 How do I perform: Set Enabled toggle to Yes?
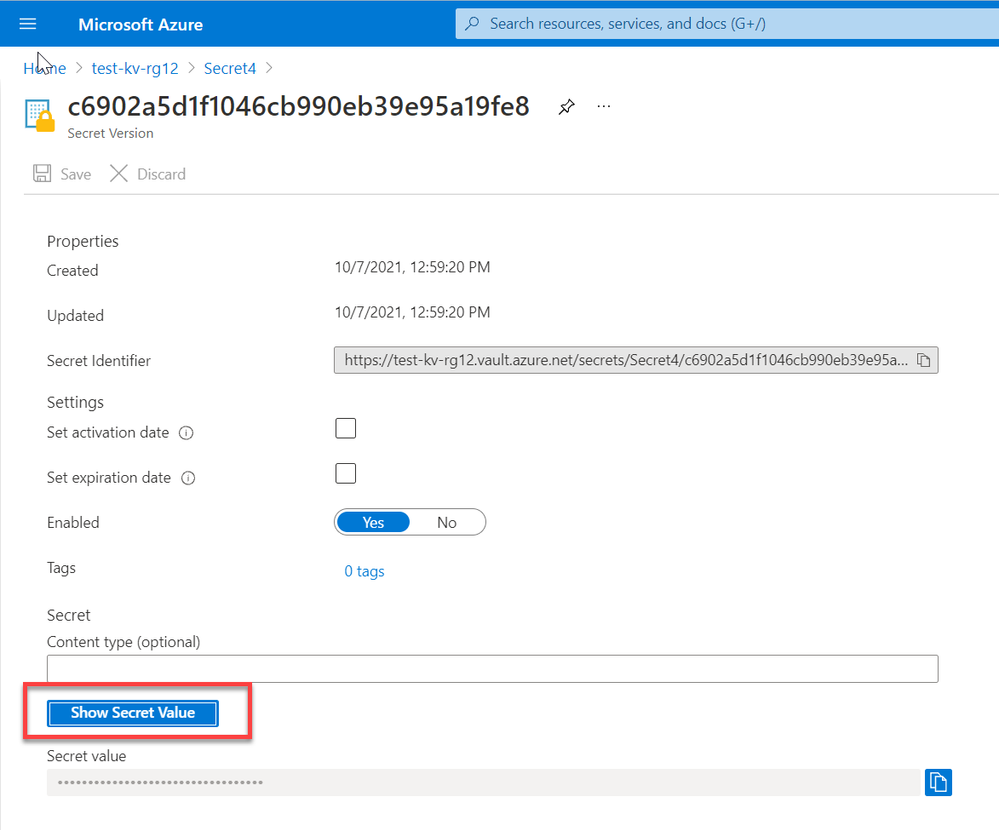(x=373, y=522)
